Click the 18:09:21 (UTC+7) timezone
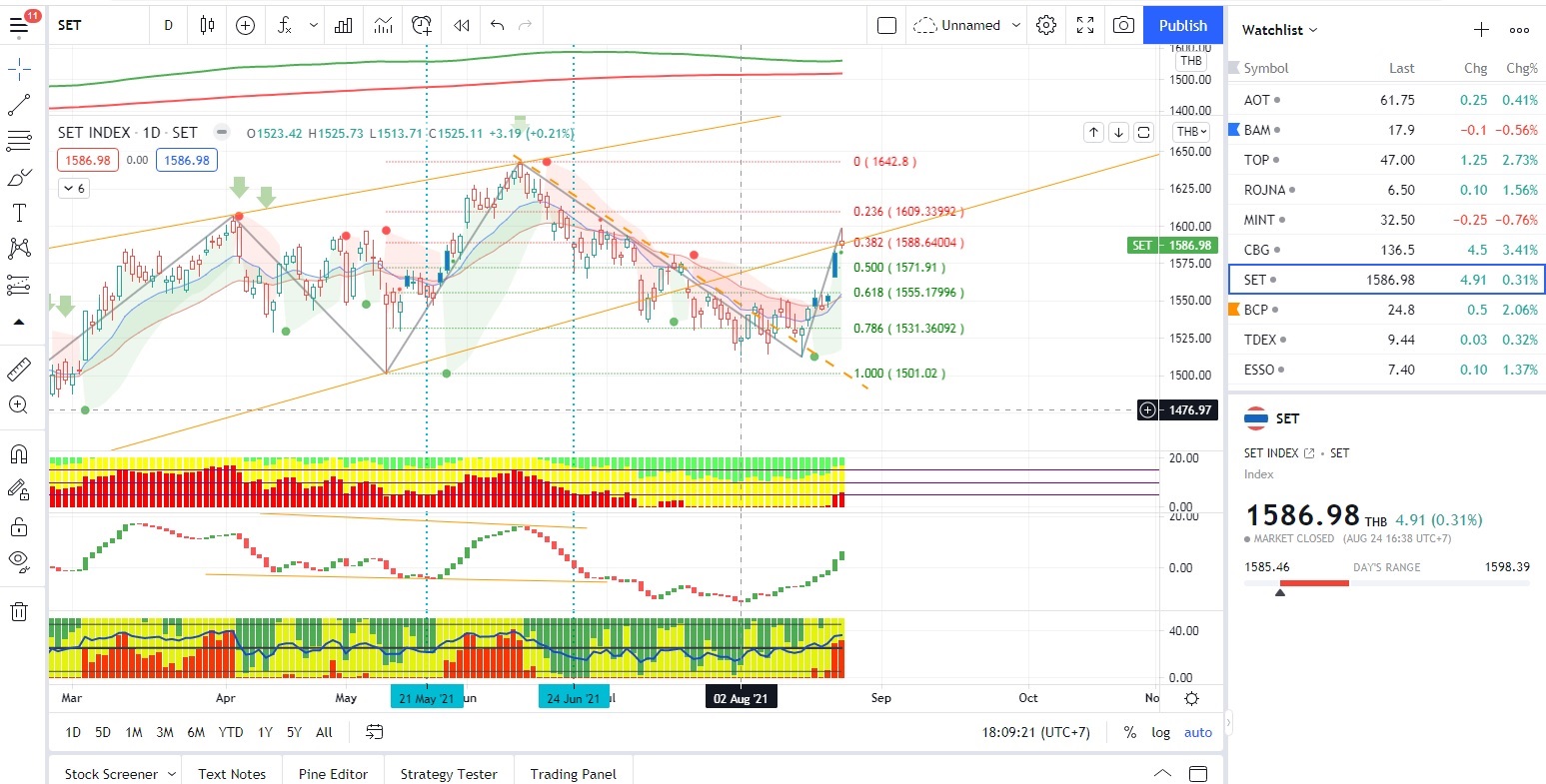 pyautogui.click(x=1035, y=732)
